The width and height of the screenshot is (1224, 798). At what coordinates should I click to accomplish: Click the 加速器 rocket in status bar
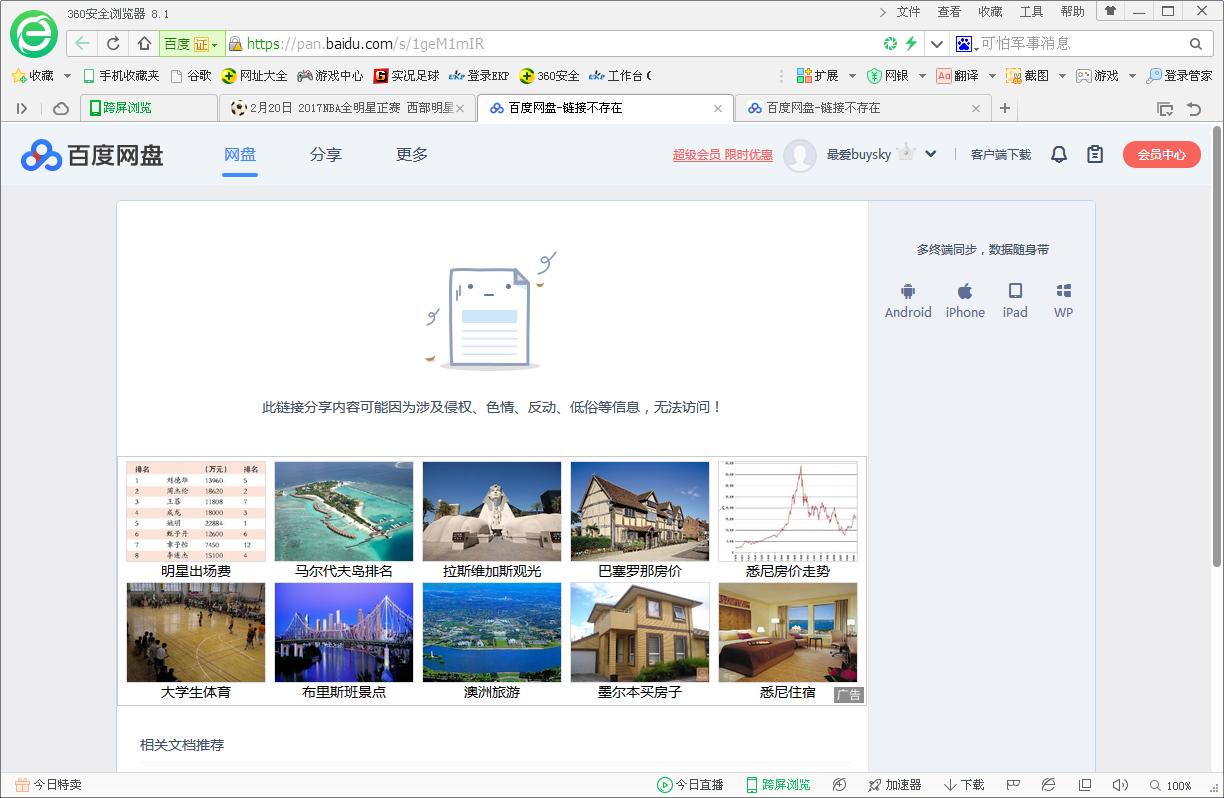coord(895,785)
